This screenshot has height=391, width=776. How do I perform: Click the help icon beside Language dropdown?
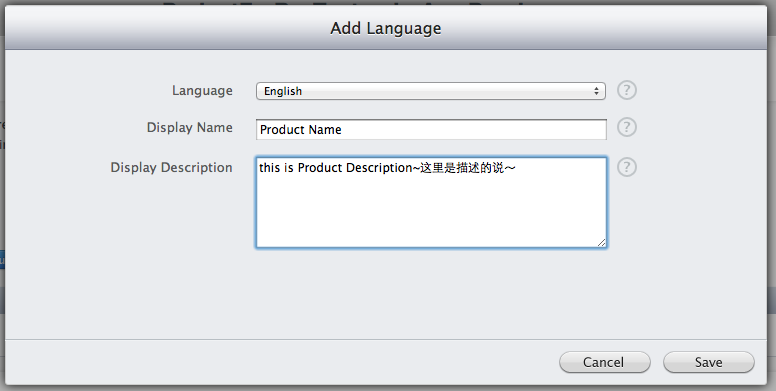point(627,91)
